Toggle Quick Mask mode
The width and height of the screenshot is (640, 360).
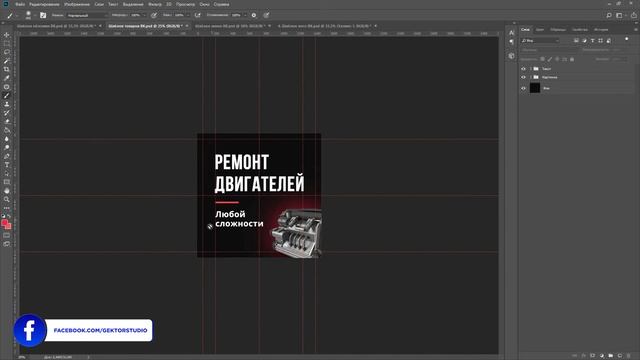tap(7, 236)
